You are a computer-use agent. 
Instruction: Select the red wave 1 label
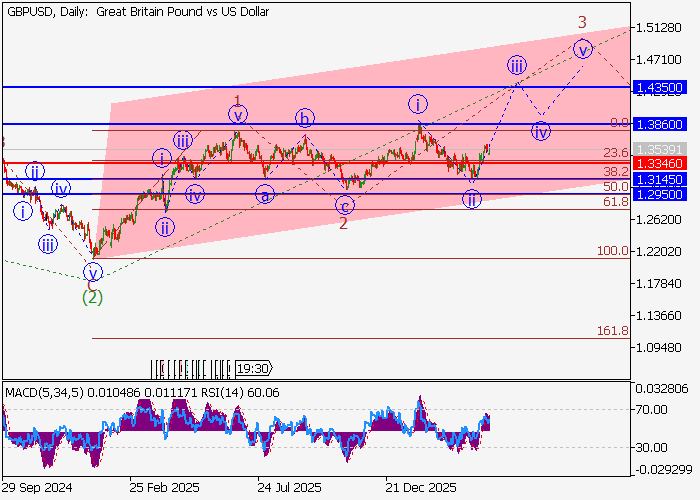(x=237, y=100)
